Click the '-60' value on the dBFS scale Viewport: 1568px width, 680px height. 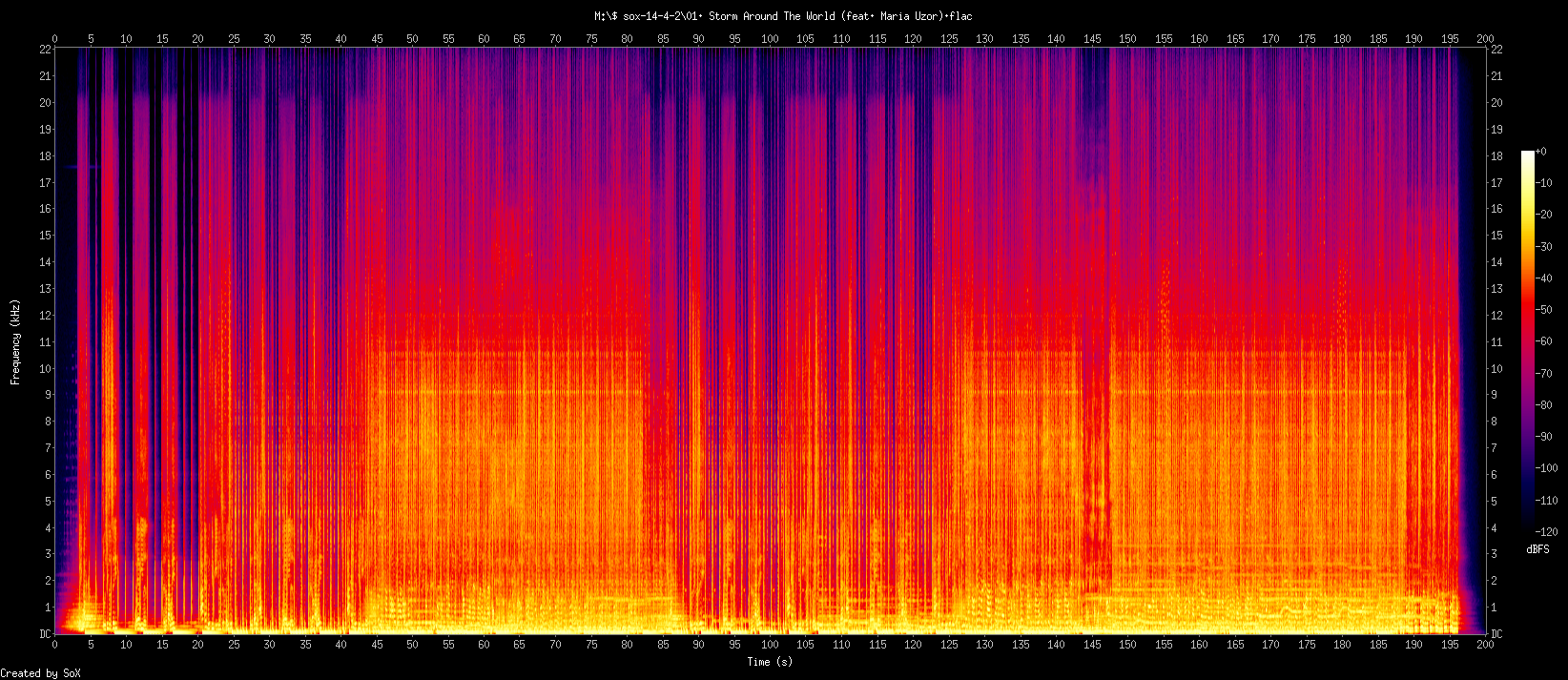tap(1544, 341)
